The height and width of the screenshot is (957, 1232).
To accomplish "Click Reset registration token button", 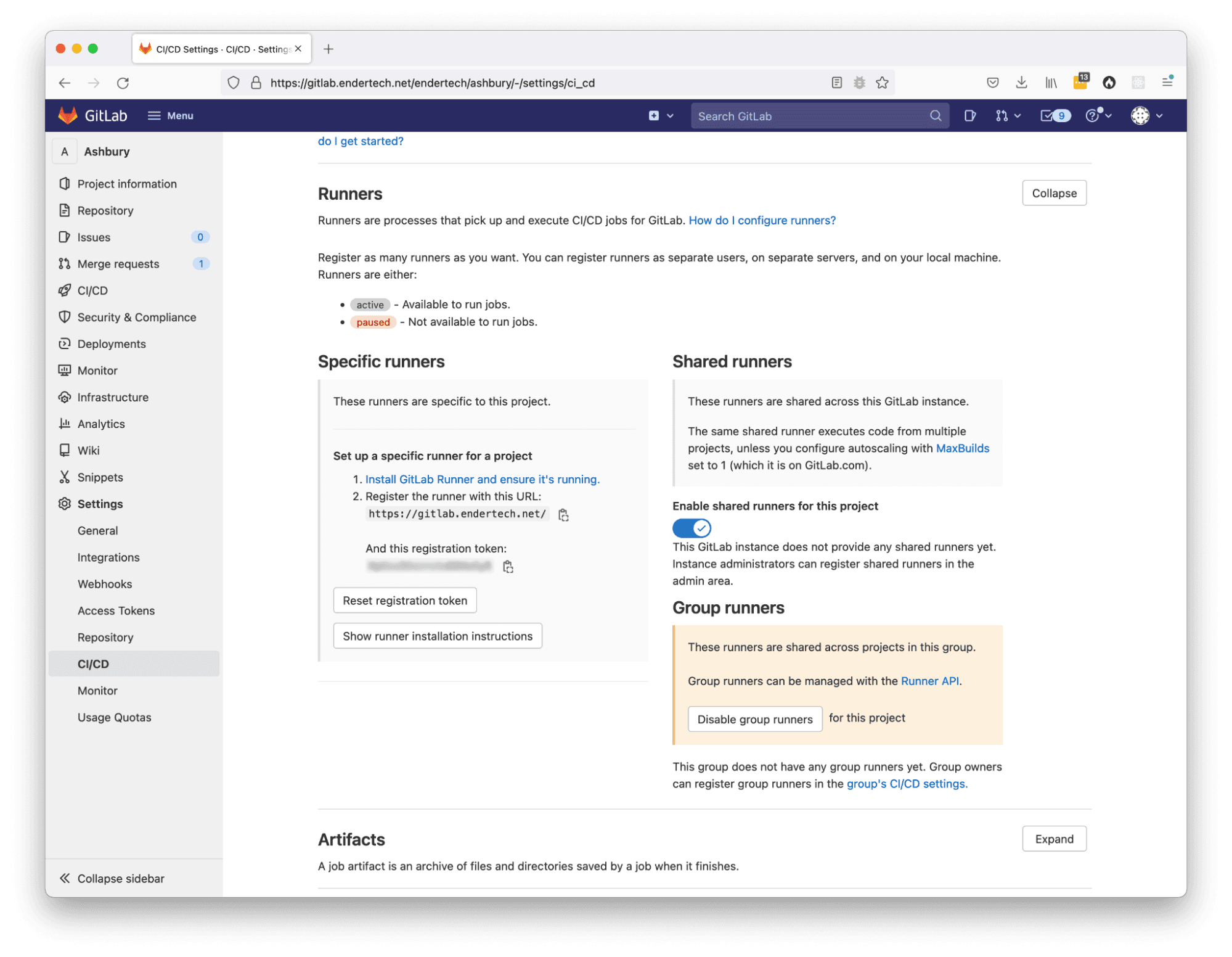I will [x=404, y=601].
